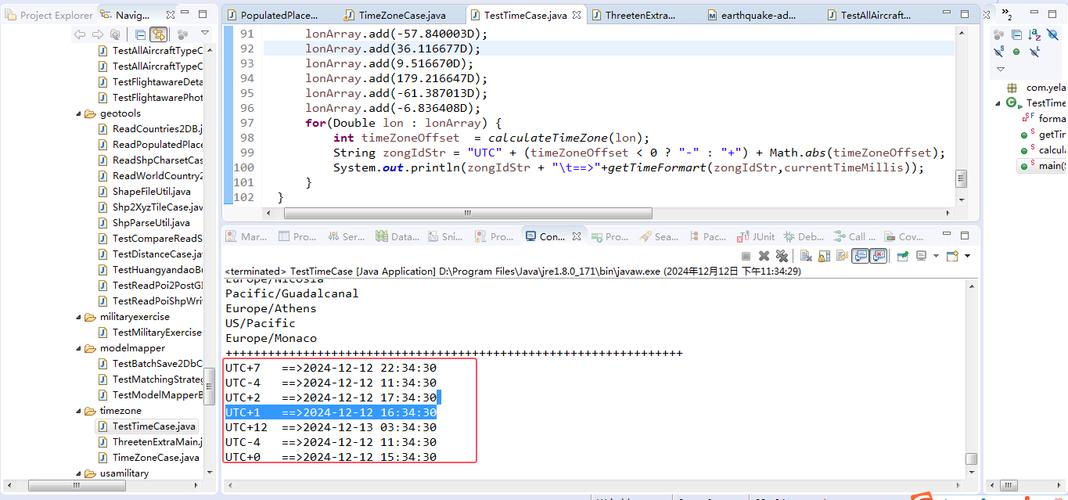Toggle Scroll Lock in the console toolbar
Screen dimensions: 1068x500
click(x=824, y=256)
